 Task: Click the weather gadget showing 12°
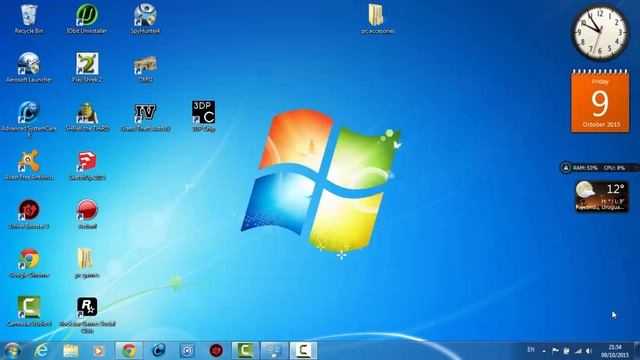(602, 197)
